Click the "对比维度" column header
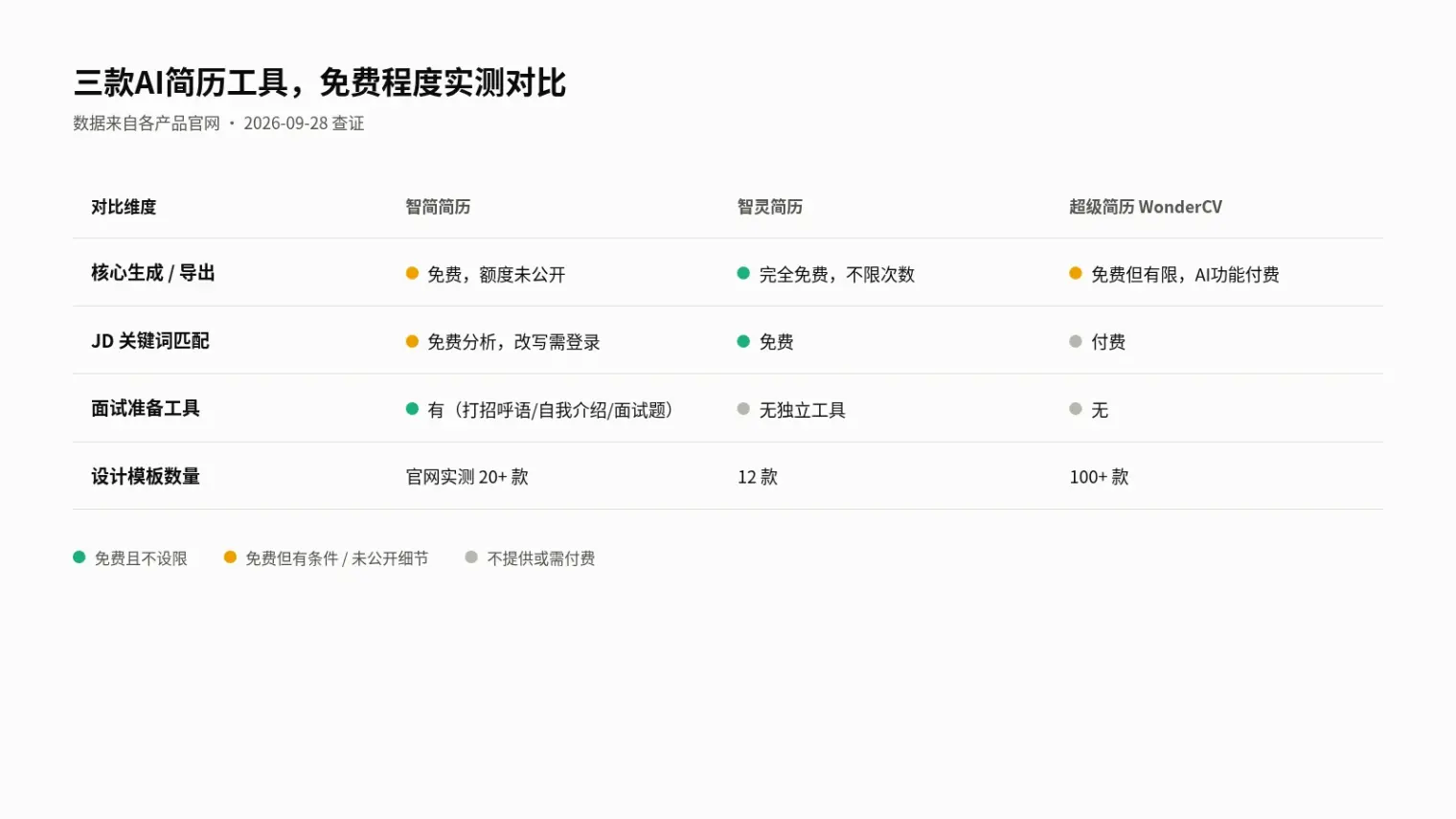Viewport: 1456px width, 819px height. click(x=124, y=207)
